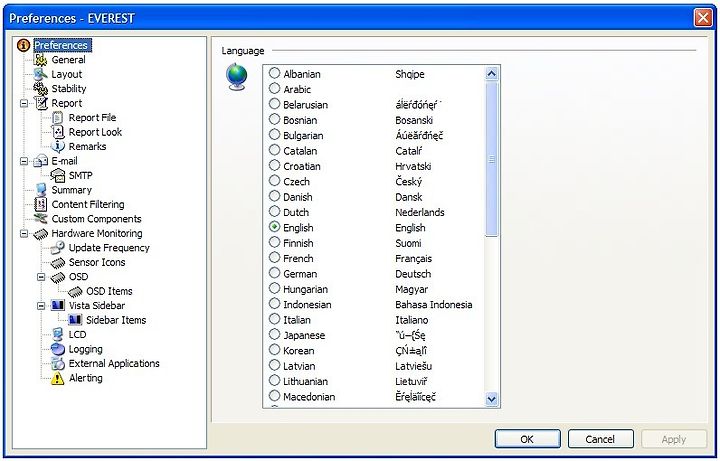The height and width of the screenshot is (461, 720).
Task: Click the Report Look icon
Action: click(x=57, y=132)
